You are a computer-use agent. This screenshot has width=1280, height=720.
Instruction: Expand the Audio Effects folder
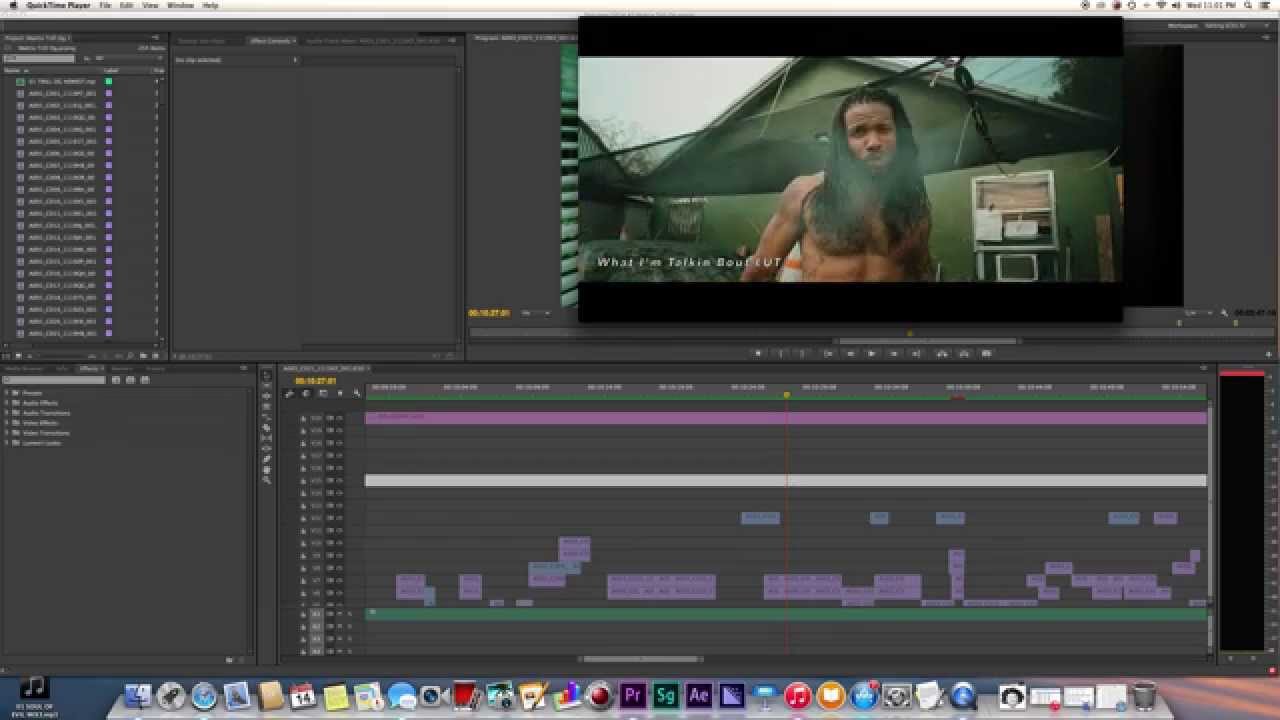coord(6,403)
